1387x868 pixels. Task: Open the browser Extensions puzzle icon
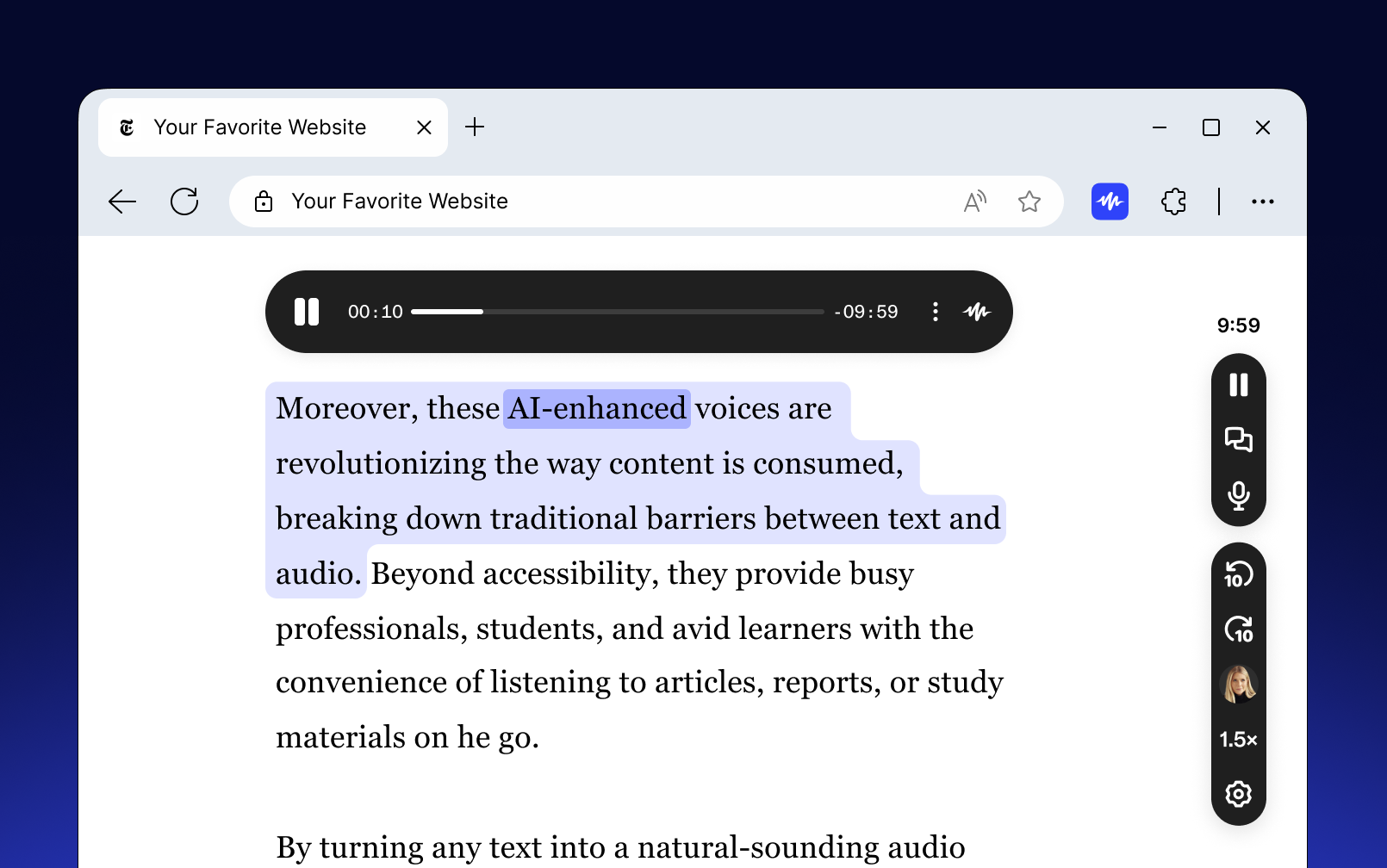point(1173,201)
